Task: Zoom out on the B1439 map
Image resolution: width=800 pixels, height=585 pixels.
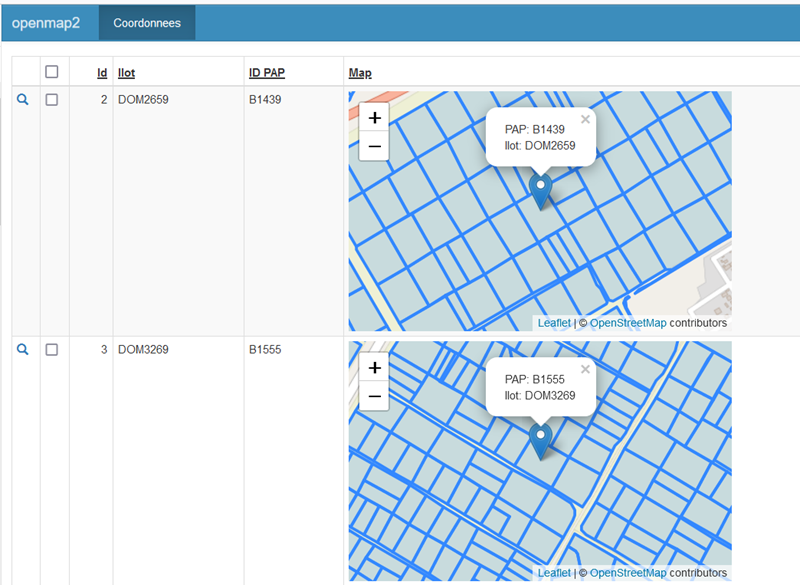Action: 374,146
